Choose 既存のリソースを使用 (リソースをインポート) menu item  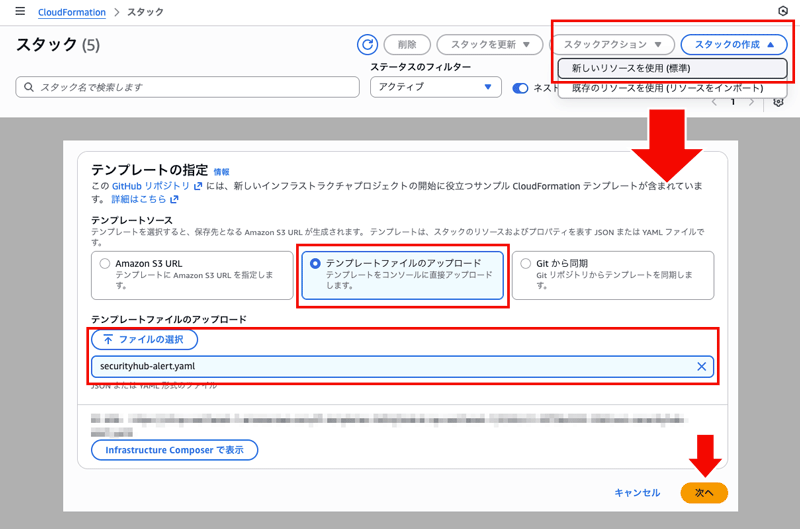click(672, 88)
